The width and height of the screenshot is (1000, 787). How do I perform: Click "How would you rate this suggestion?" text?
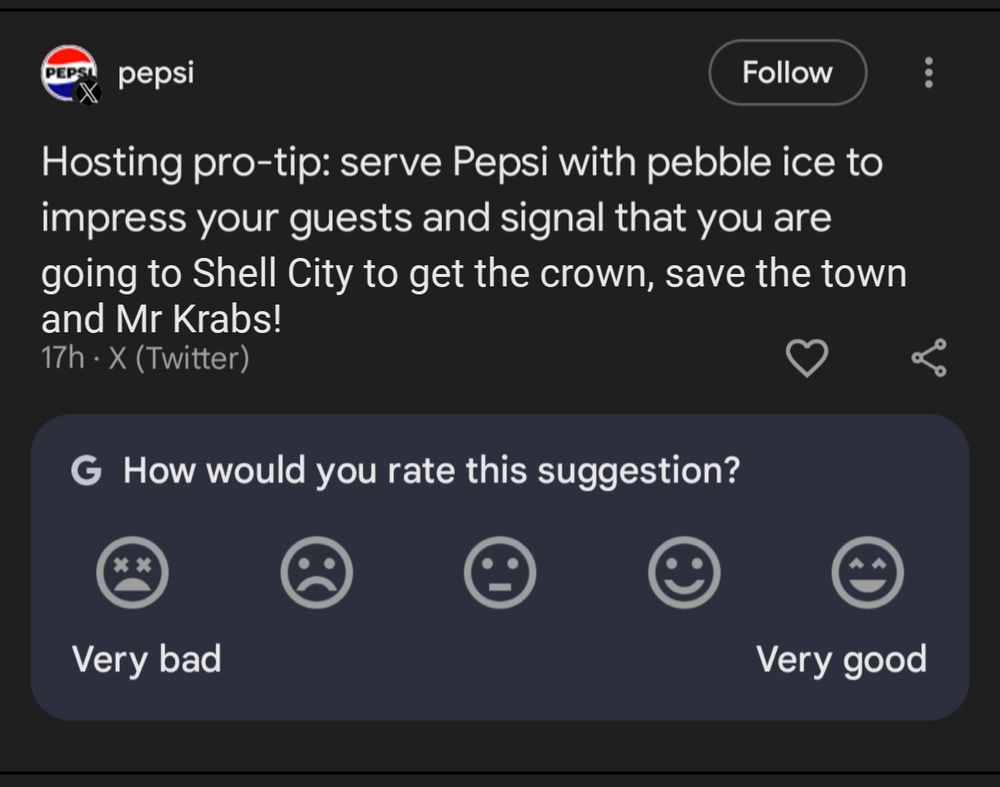(x=431, y=470)
